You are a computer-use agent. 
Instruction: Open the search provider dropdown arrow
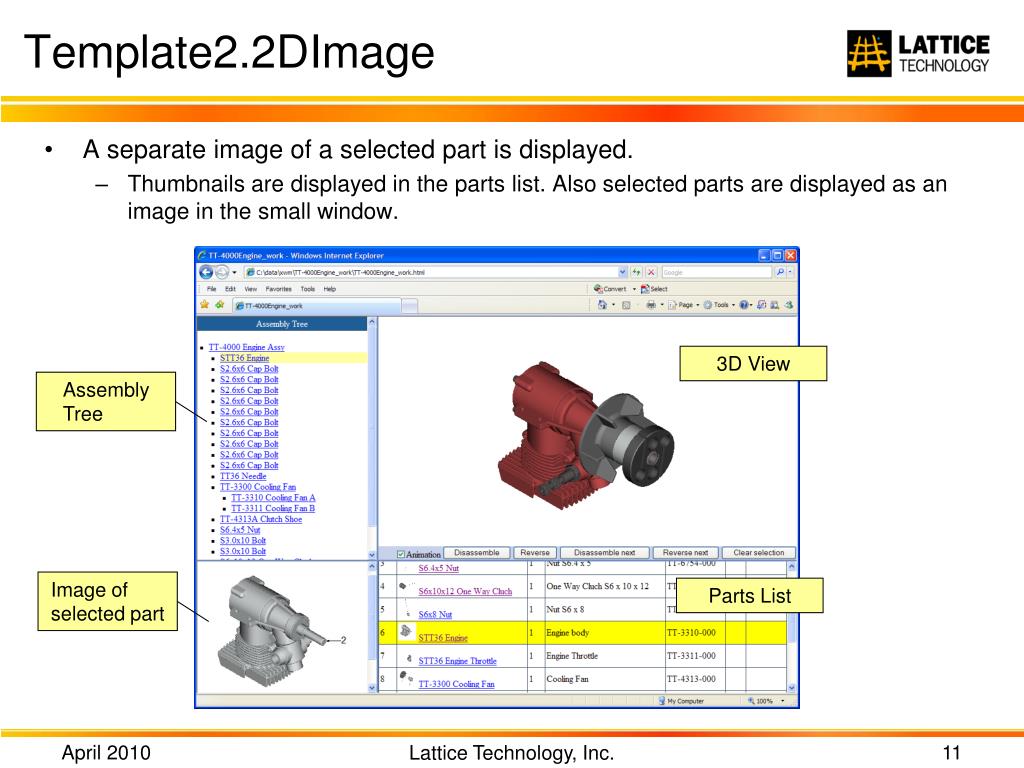click(x=790, y=272)
